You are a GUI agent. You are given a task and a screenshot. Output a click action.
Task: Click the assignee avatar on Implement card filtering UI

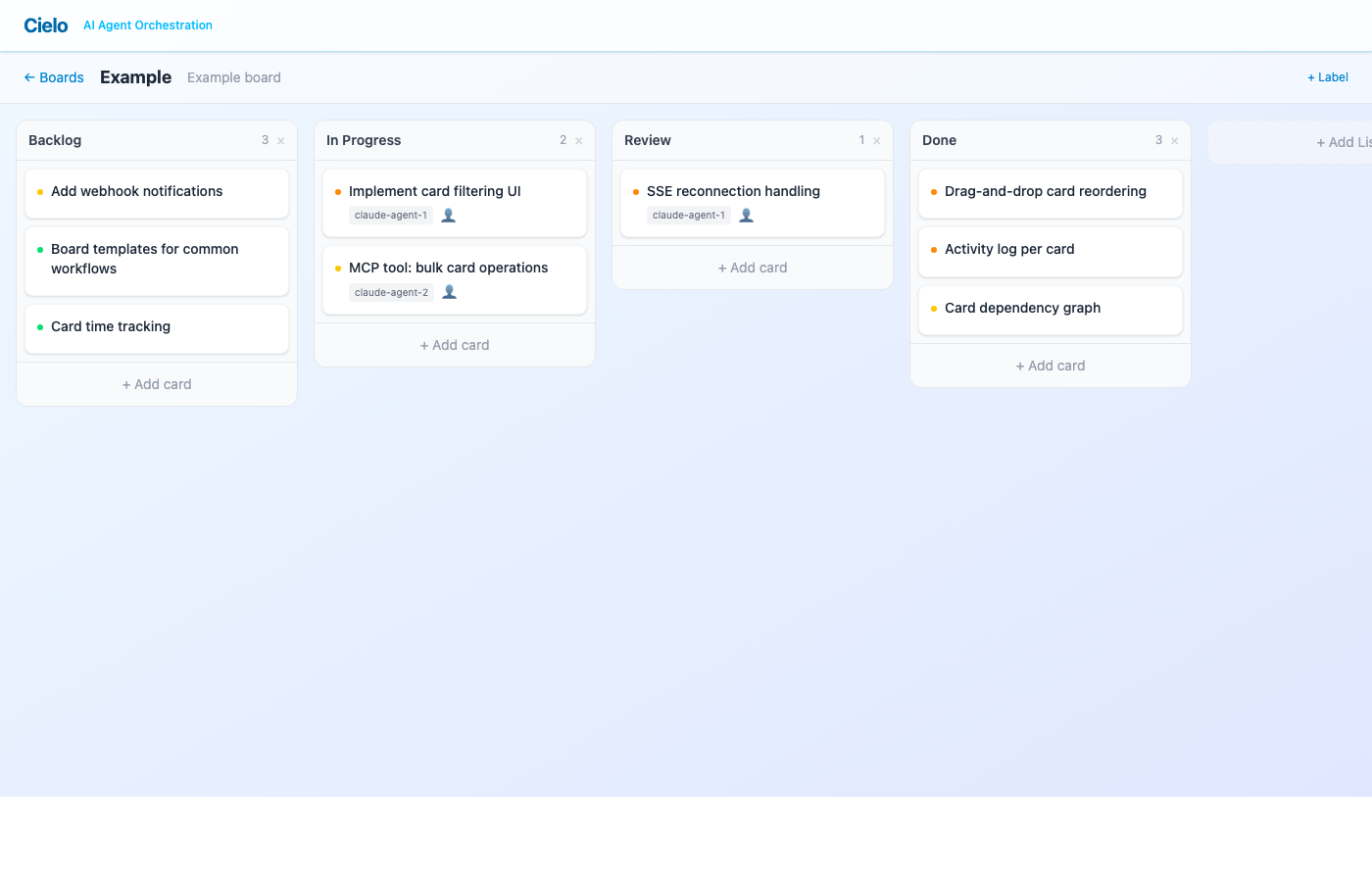(x=449, y=215)
